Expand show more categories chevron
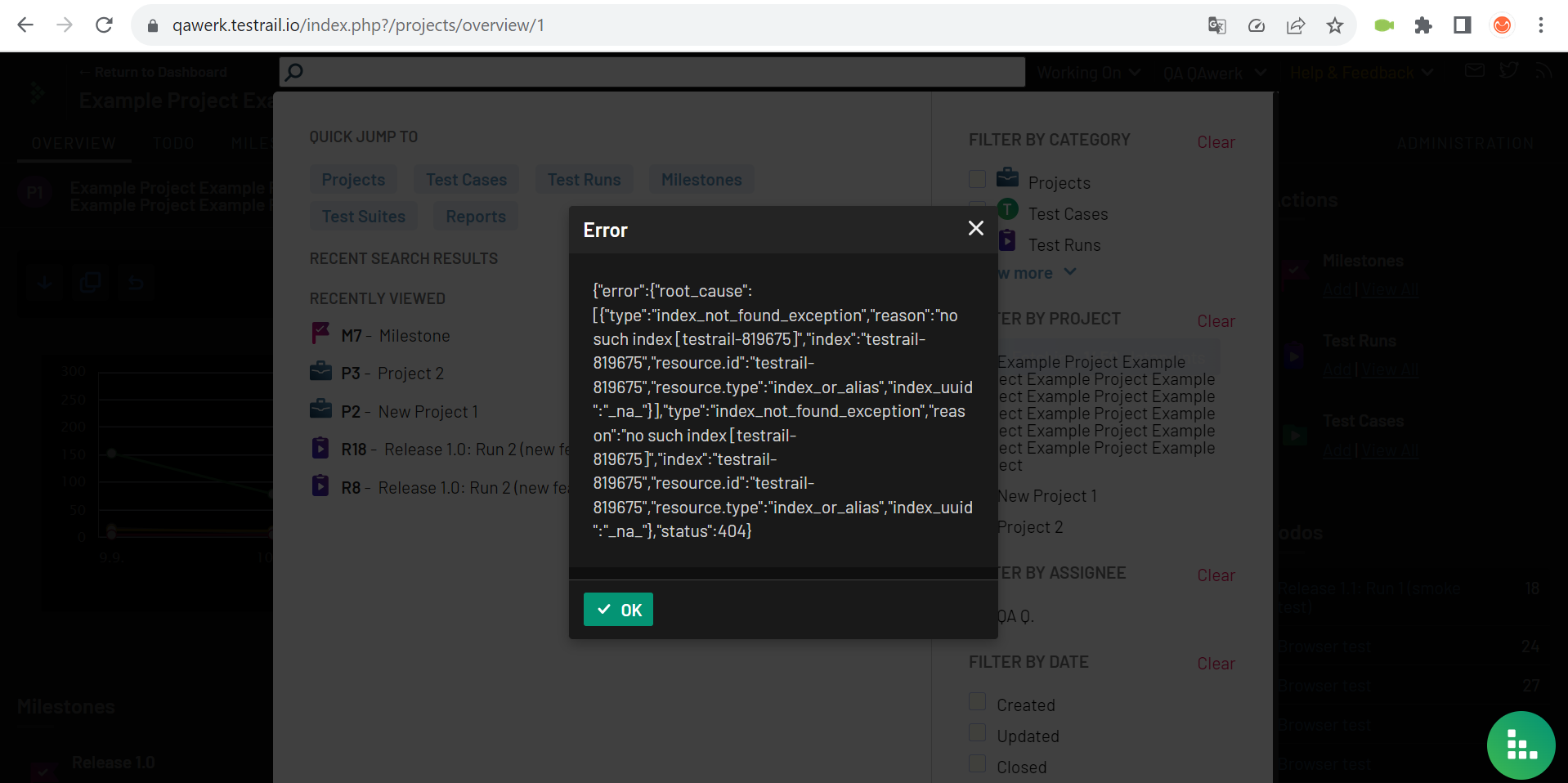This screenshot has height=783, width=1568. click(x=1070, y=272)
